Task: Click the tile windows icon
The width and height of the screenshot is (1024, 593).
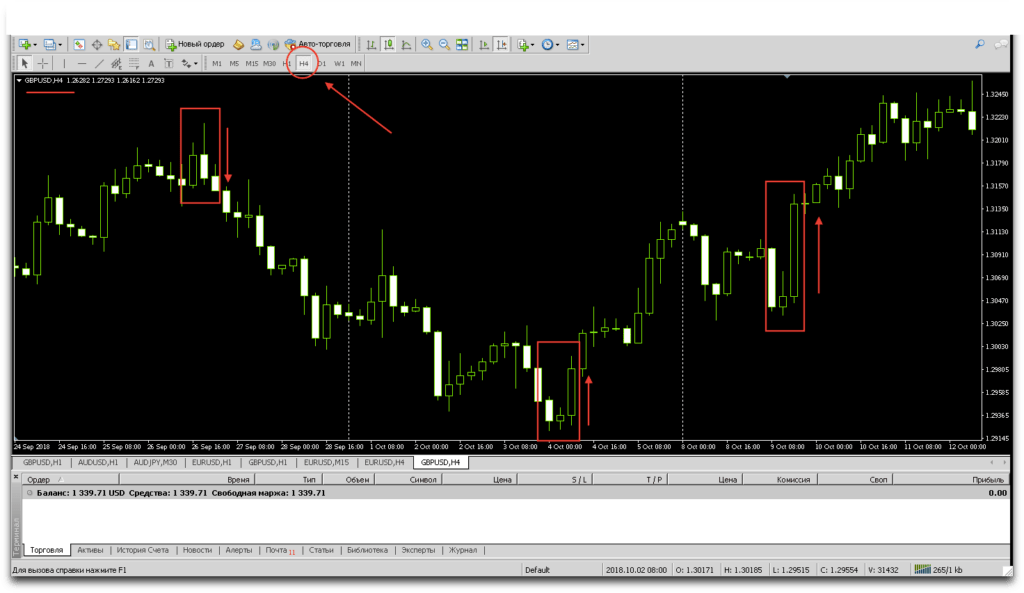Action: tap(461, 45)
